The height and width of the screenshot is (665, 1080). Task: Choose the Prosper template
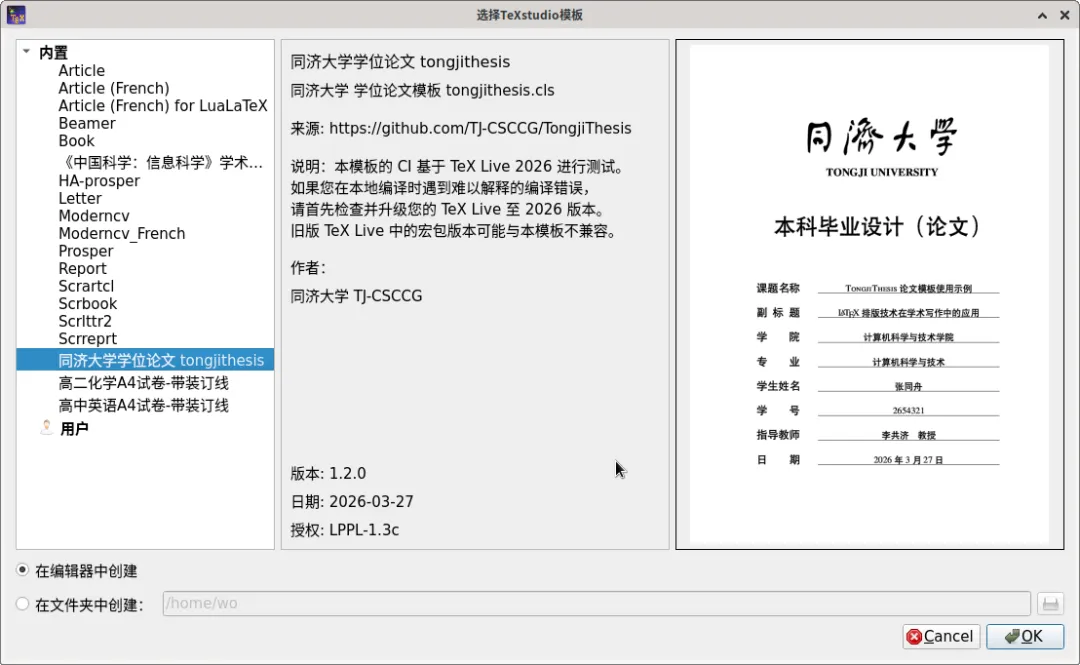(x=85, y=251)
